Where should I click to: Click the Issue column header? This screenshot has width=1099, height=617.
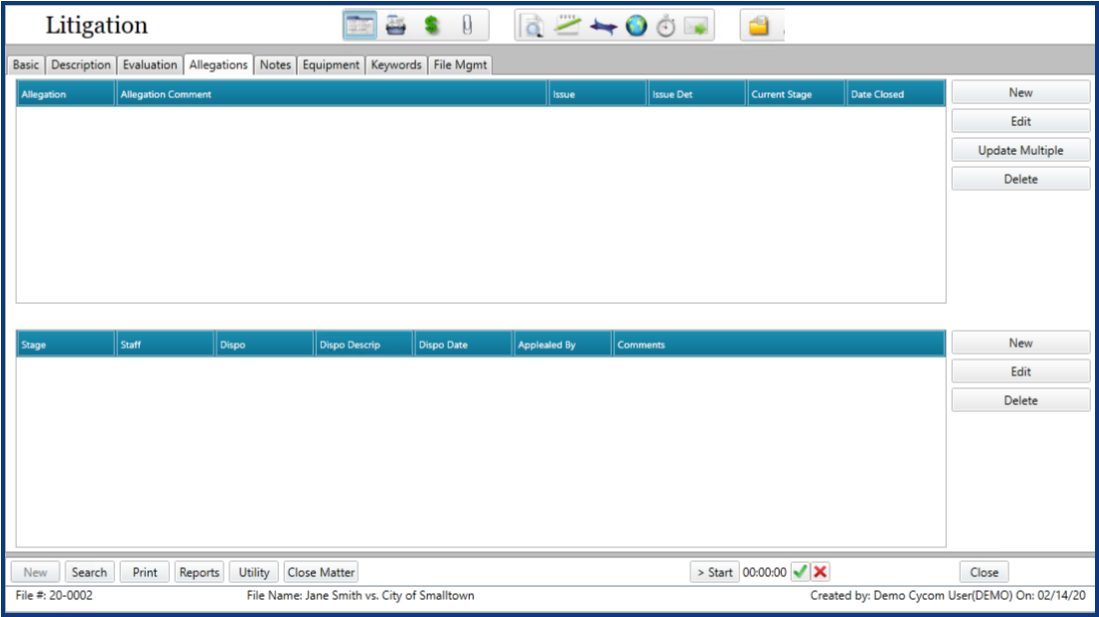[x=596, y=94]
